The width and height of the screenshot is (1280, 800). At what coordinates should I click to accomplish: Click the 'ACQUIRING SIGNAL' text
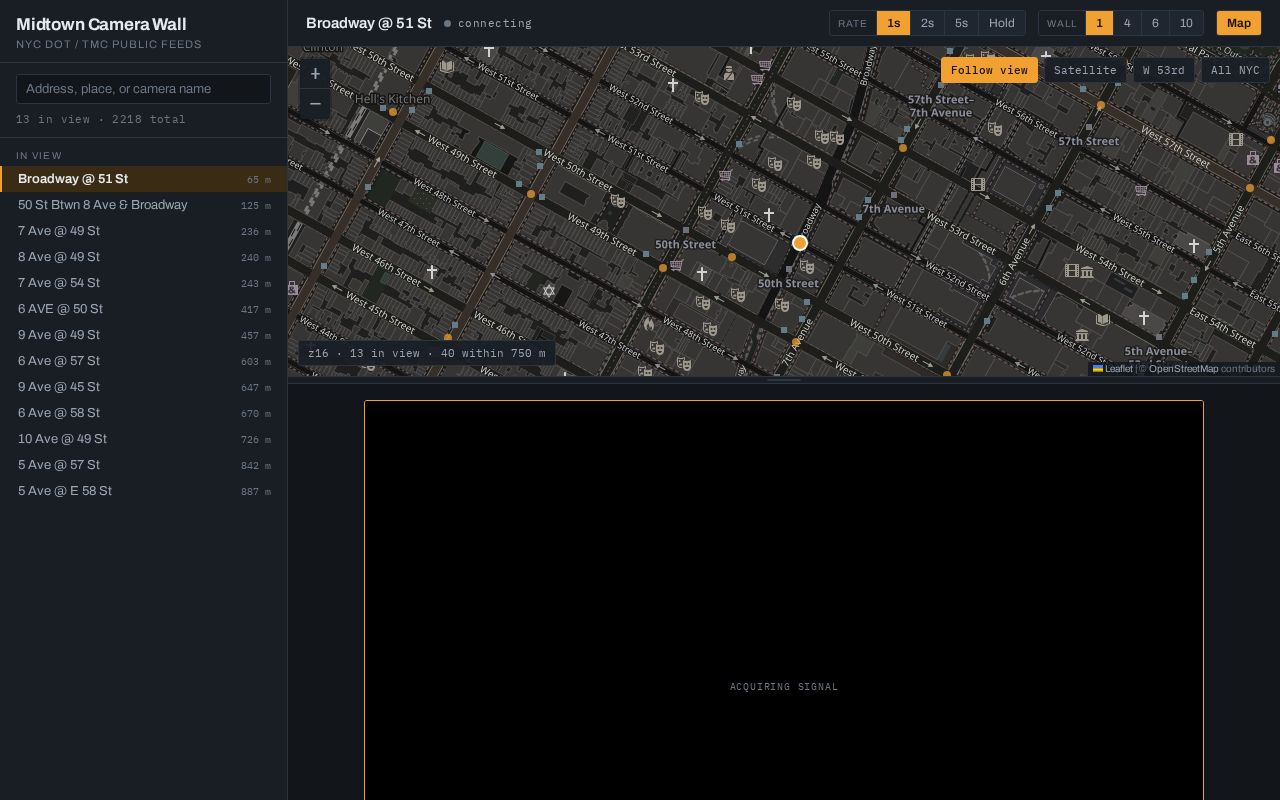click(x=784, y=687)
